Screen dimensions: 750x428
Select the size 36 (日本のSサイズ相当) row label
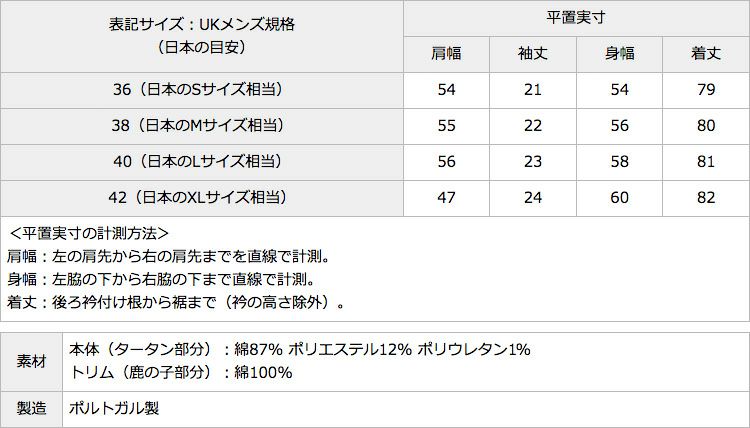[x=202, y=90]
